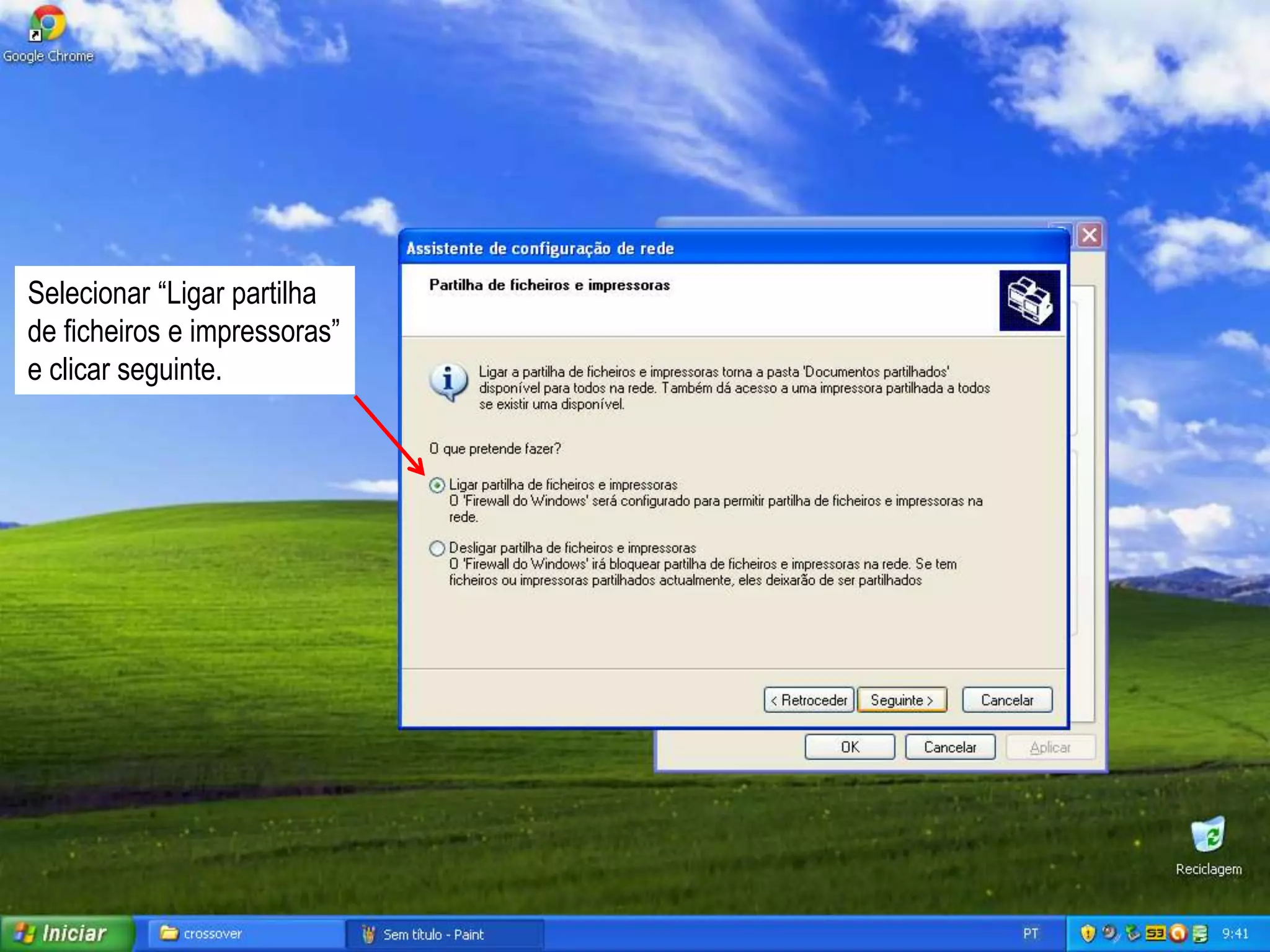Click the safely remove hardware tray icon
The image size is (1270, 952).
coord(1132,933)
